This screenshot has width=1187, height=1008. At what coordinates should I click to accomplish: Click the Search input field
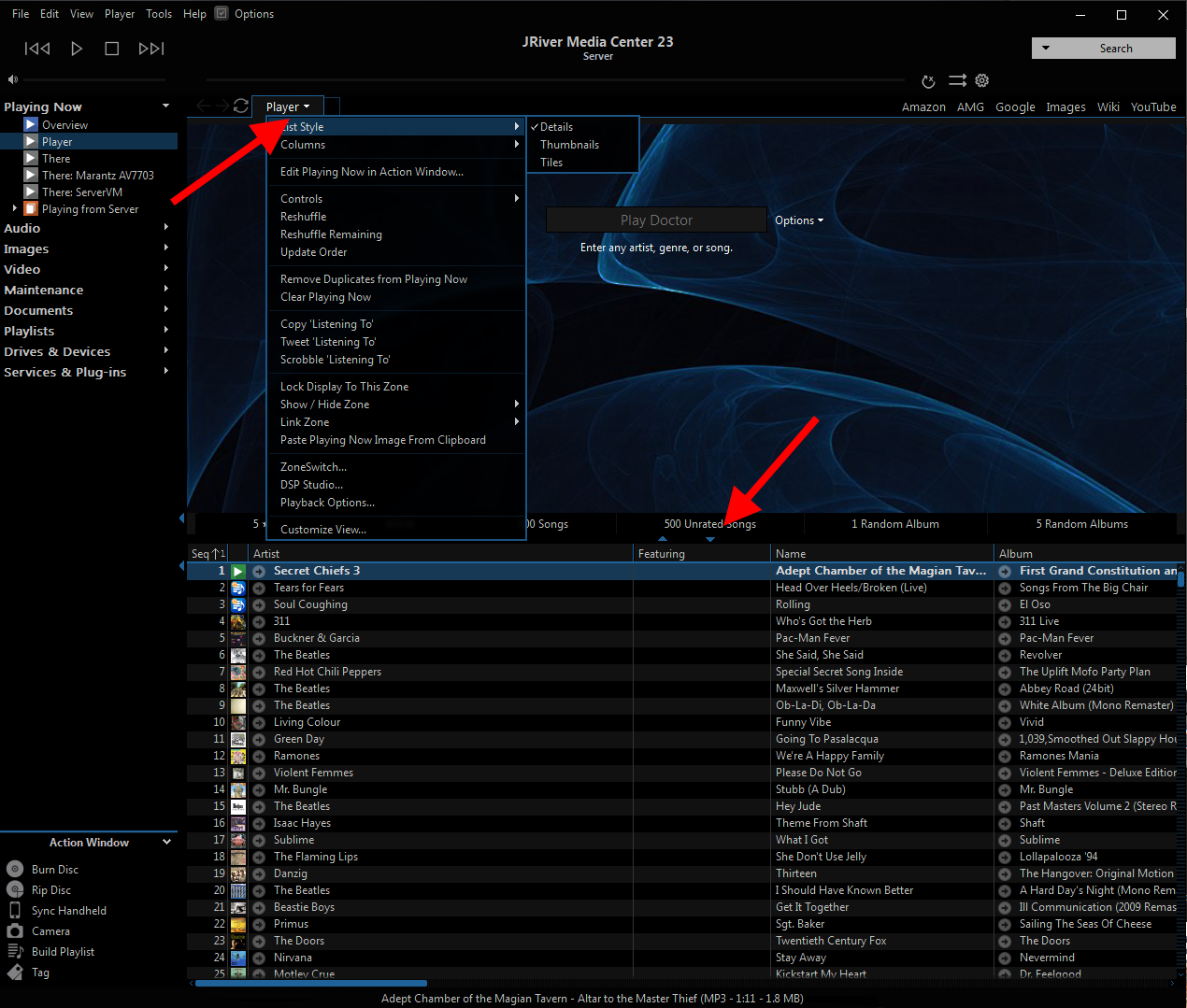tap(1116, 49)
